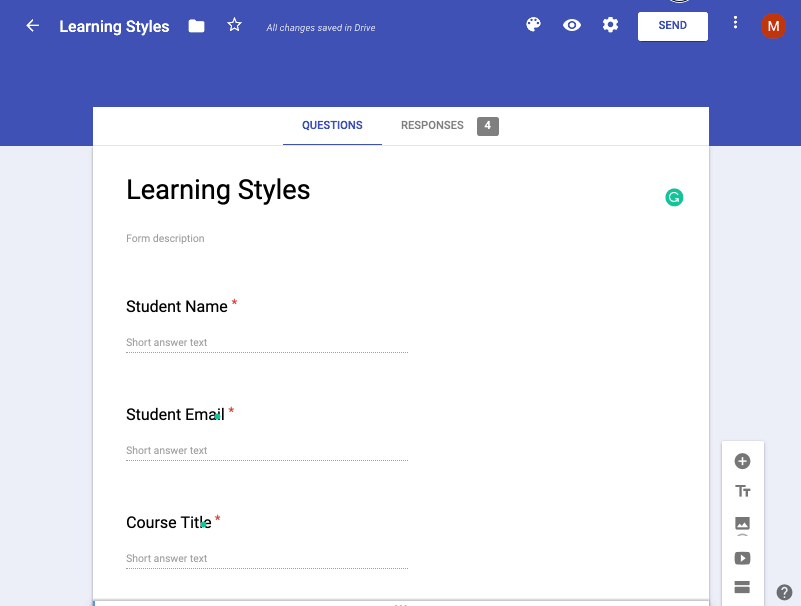Switch to the Questions tab
This screenshot has width=801, height=606.
[x=332, y=126]
